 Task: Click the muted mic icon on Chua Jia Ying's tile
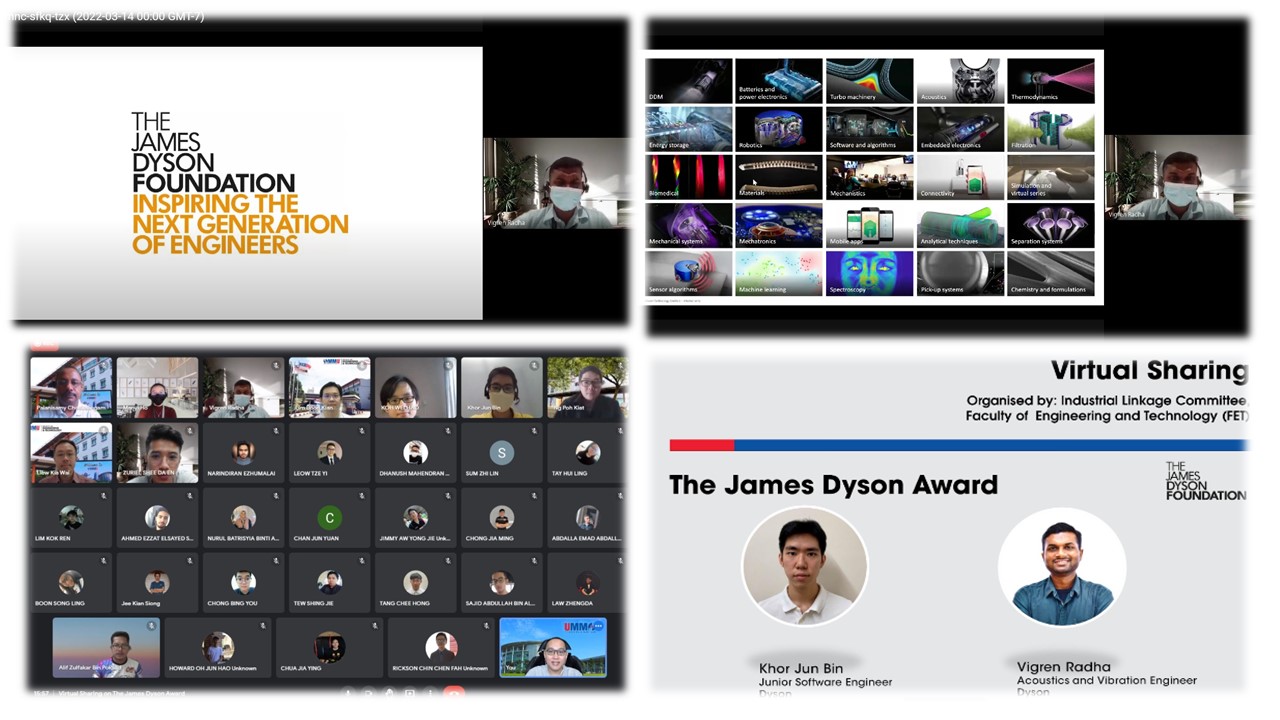(375, 626)
